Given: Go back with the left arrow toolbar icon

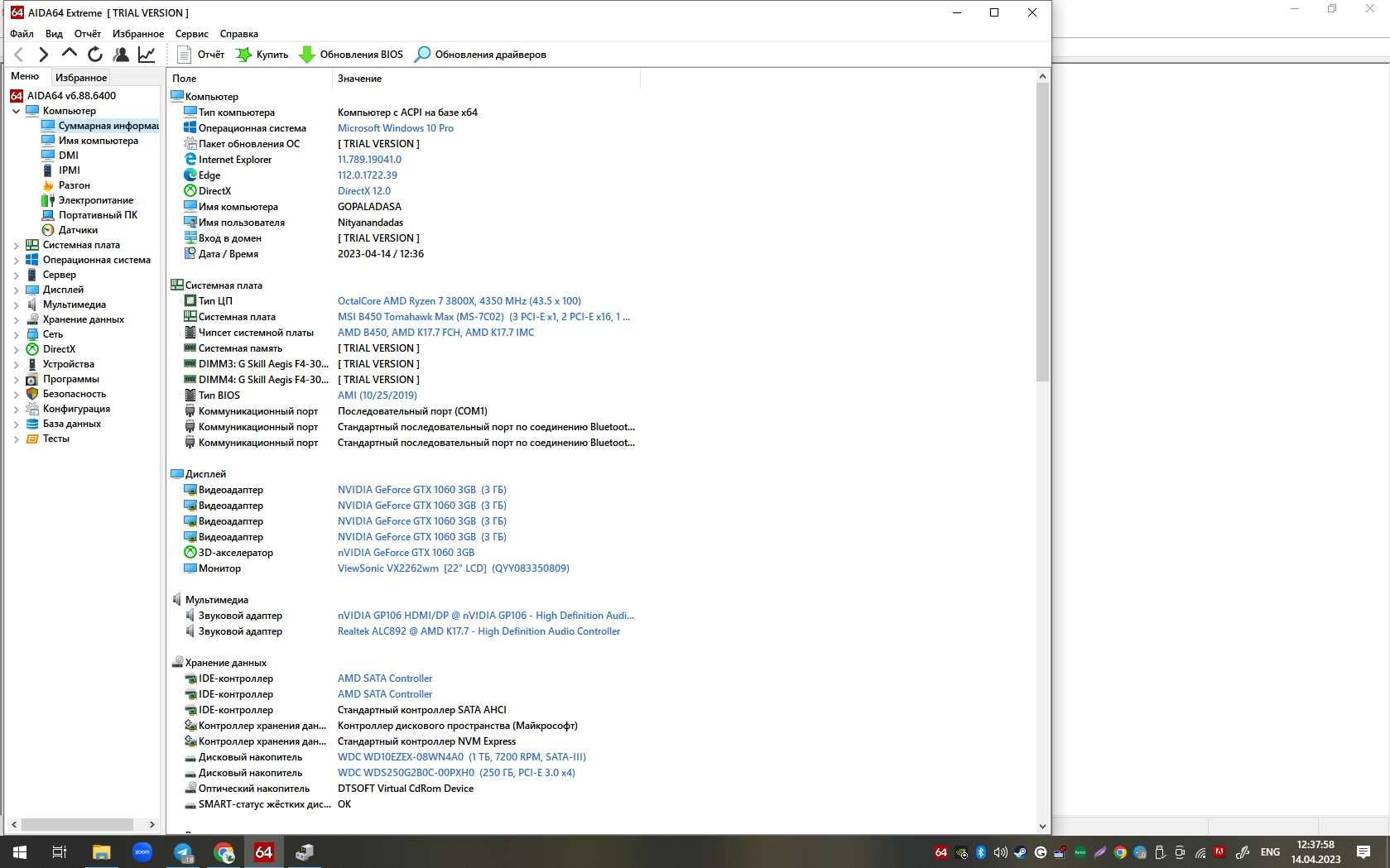Looking at the screenshot, I should (18, 55).
